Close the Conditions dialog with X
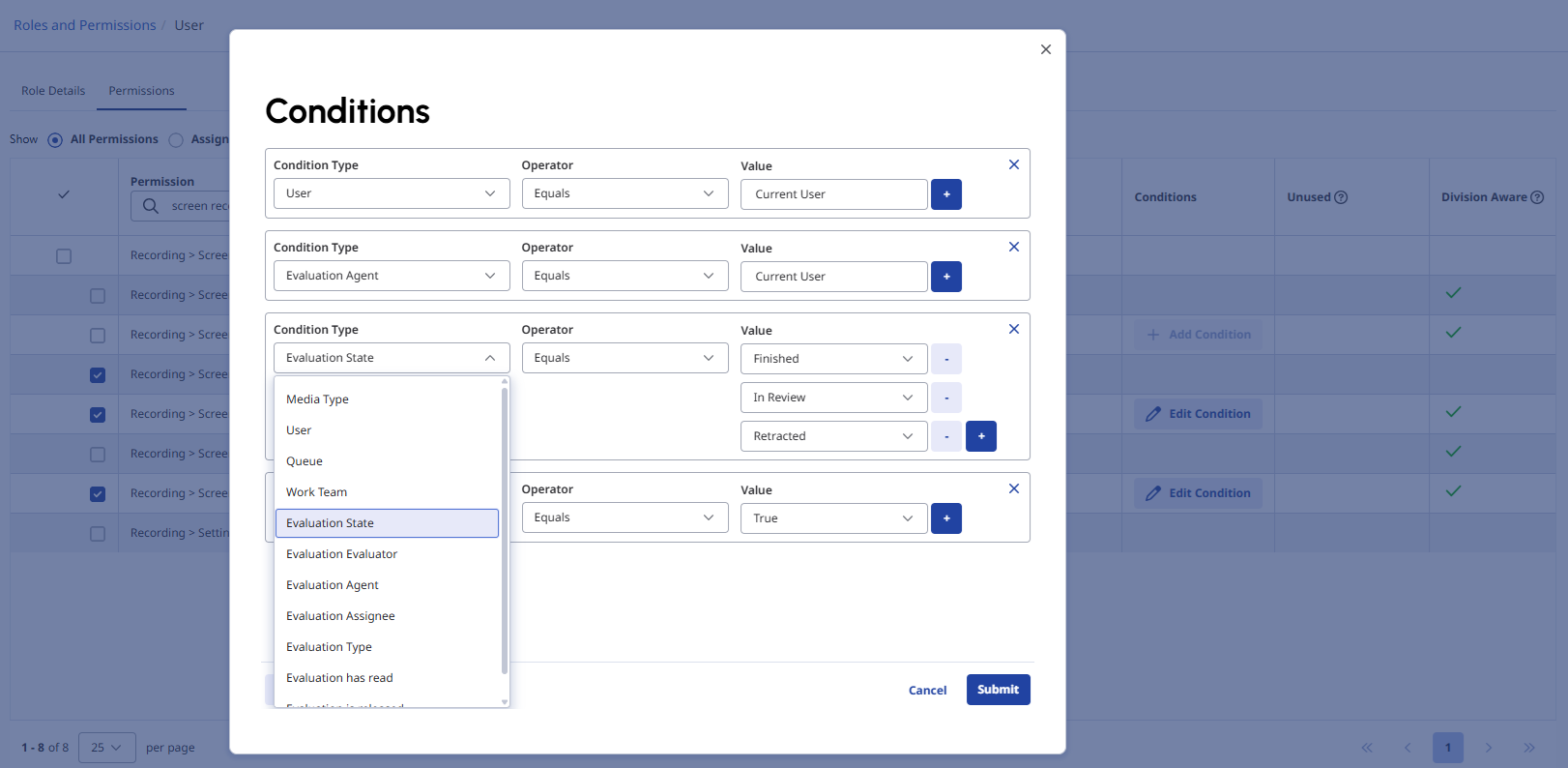Viewport: 1568px width, 768px height. [x=1045, y=49]
